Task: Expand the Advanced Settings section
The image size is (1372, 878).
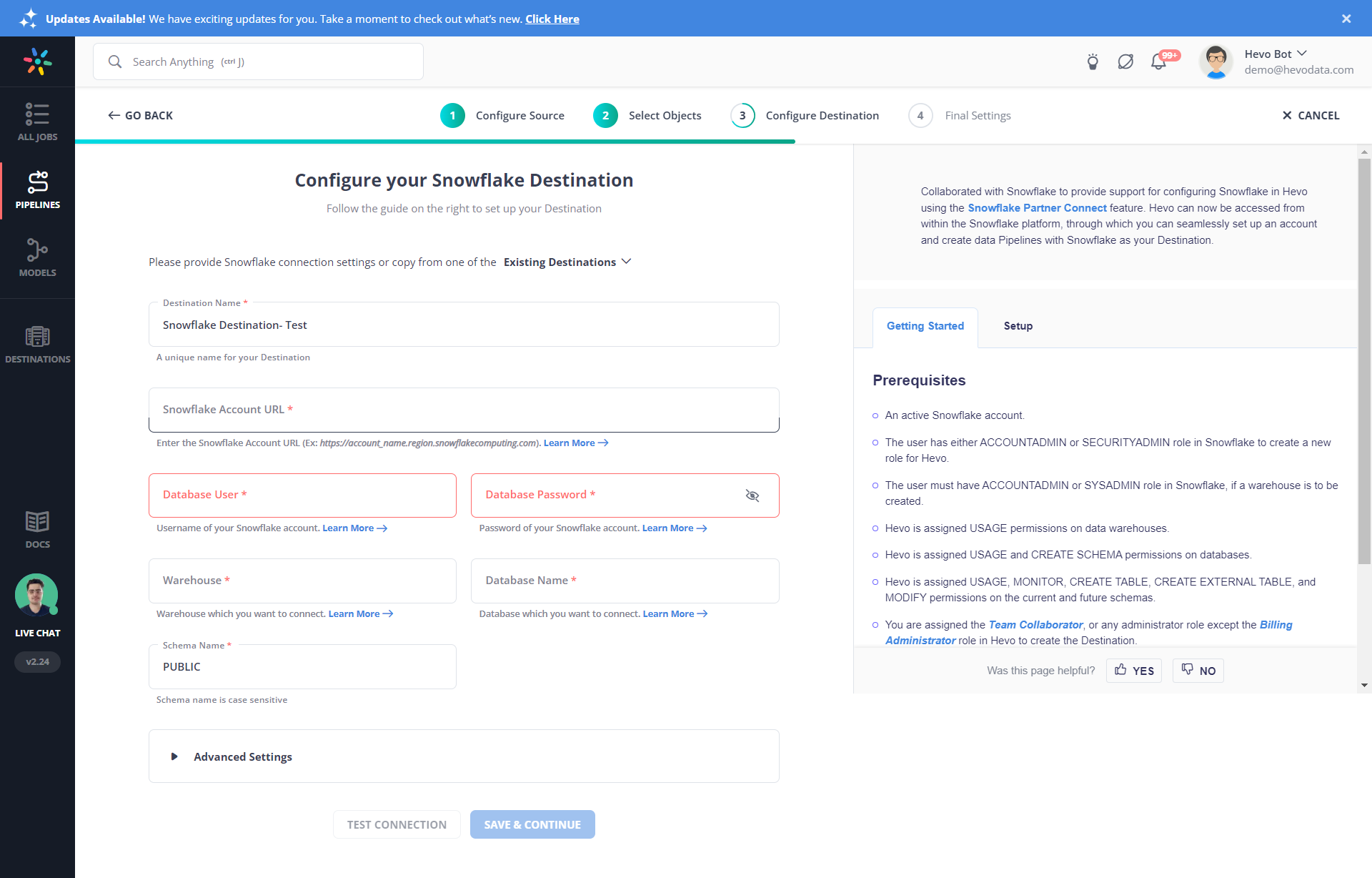Action: tap(243, 757)
